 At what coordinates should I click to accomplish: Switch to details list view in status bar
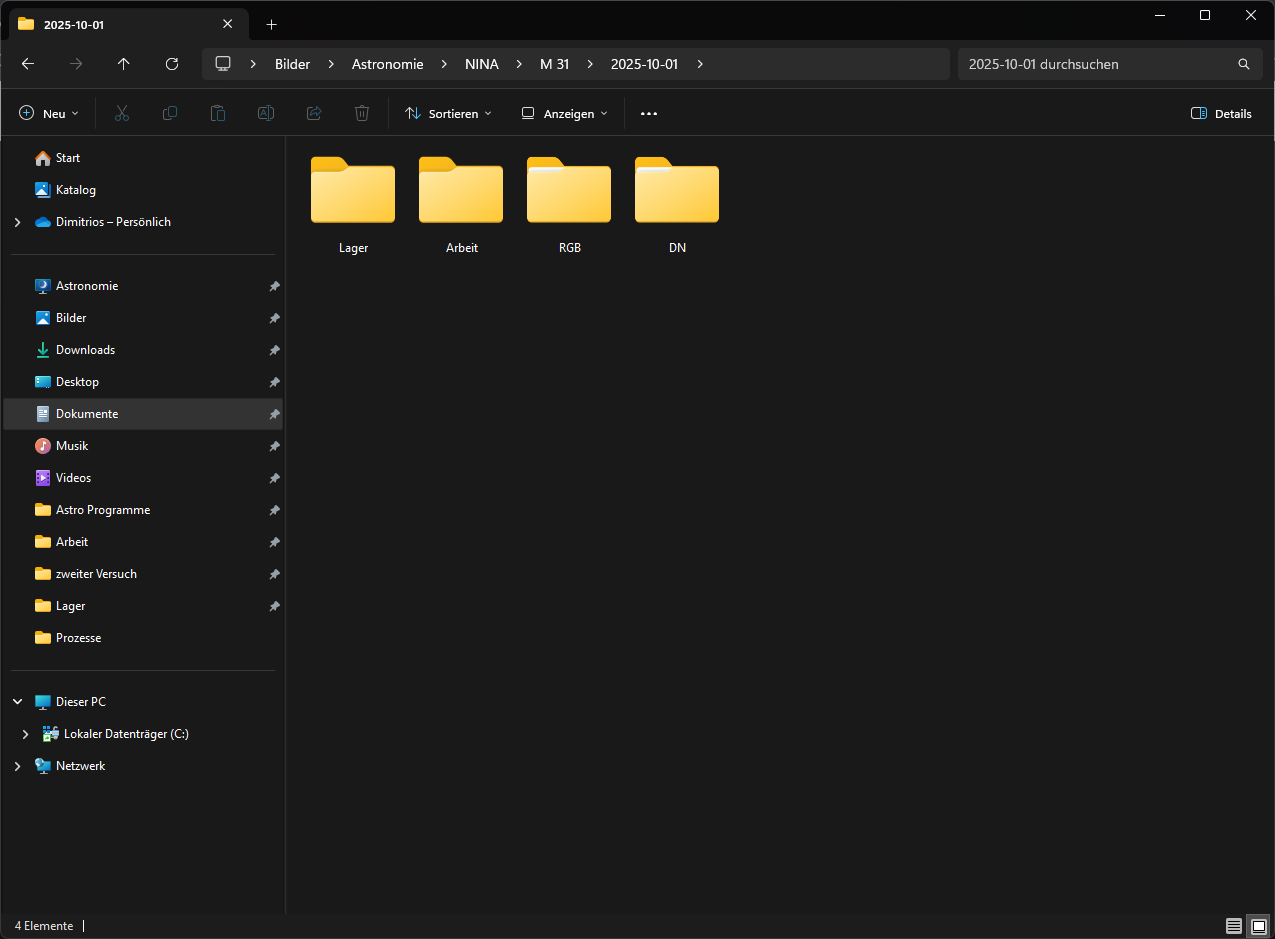coord(1234,926)
